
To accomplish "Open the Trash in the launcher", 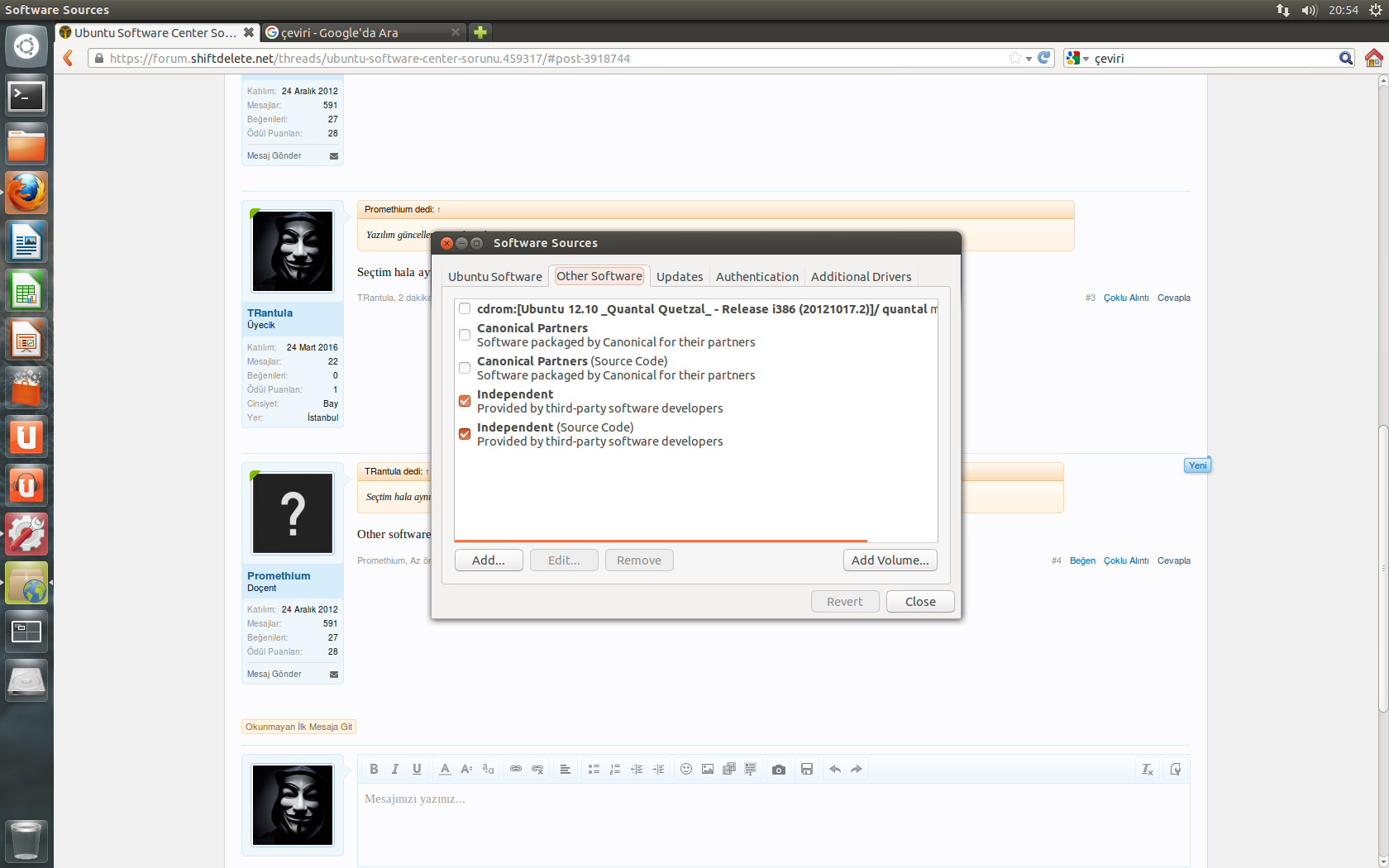I will (x=26, y=842).
